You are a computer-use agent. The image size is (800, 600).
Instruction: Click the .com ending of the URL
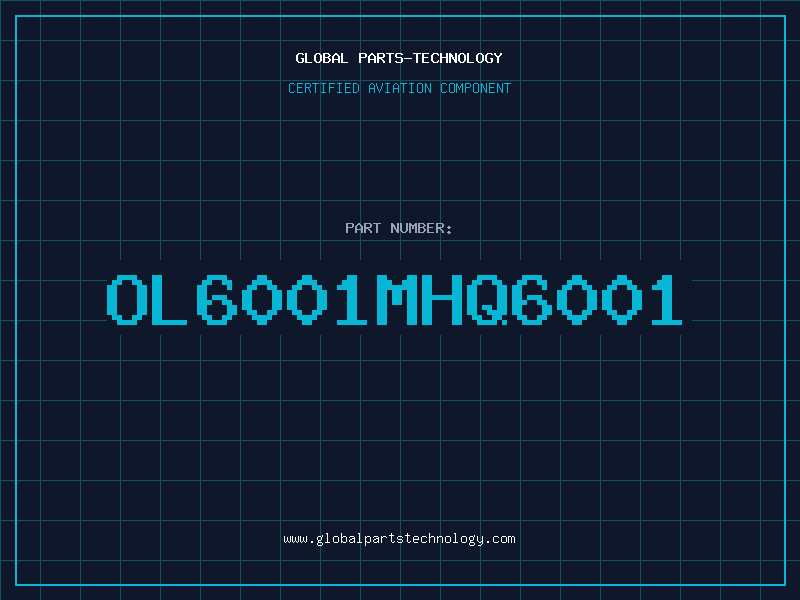[x=500, y=539]
